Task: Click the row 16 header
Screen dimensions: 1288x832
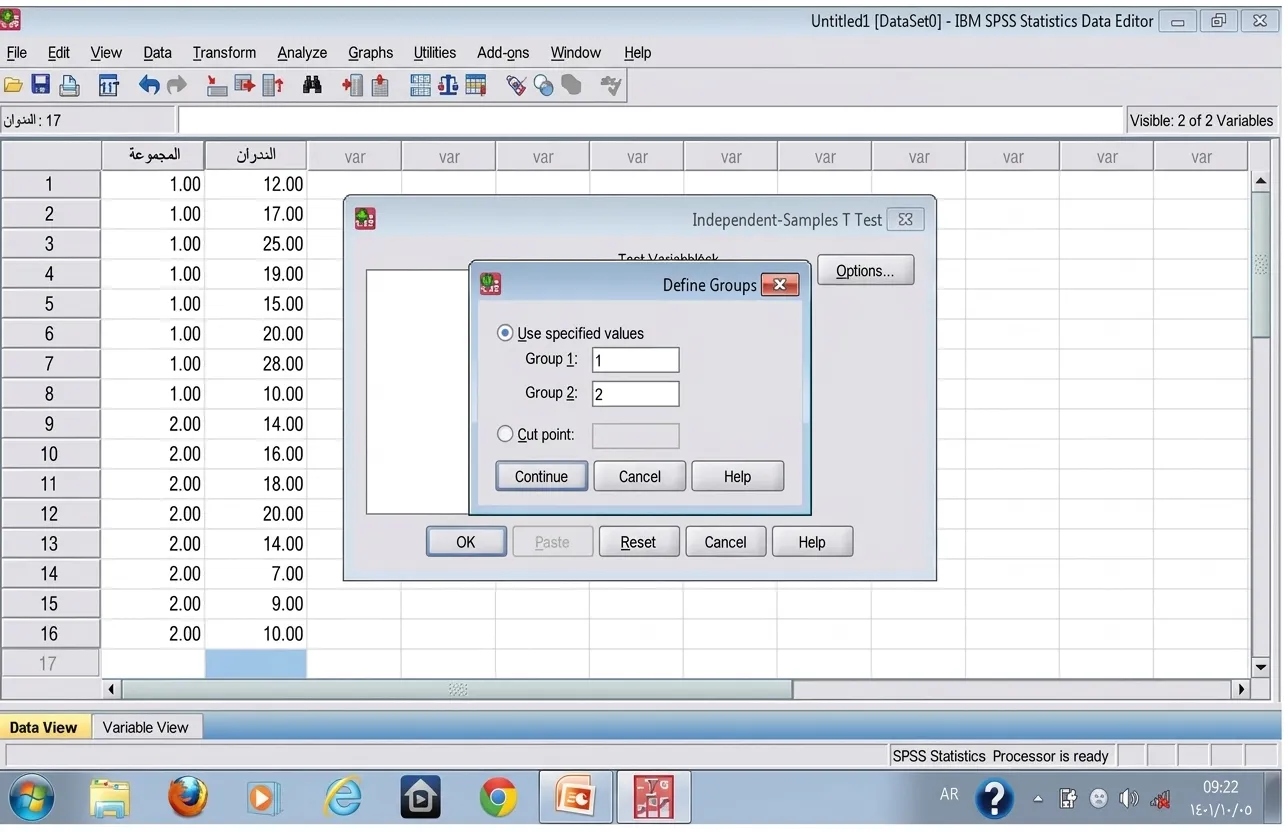Action: click(50, 634)
